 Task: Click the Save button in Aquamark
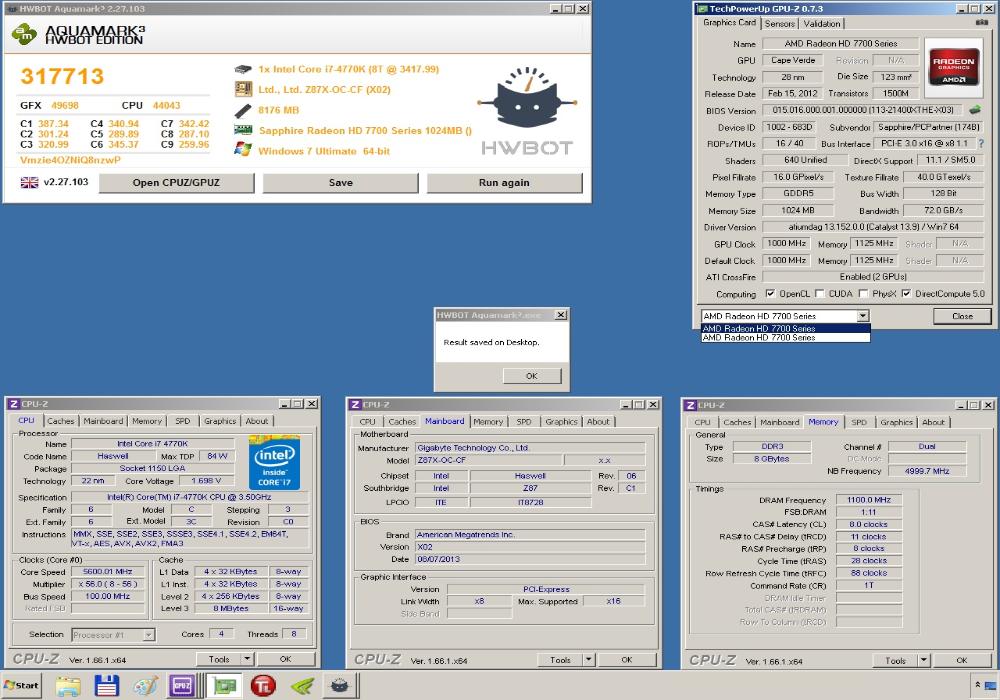click(x=341, y=182)
